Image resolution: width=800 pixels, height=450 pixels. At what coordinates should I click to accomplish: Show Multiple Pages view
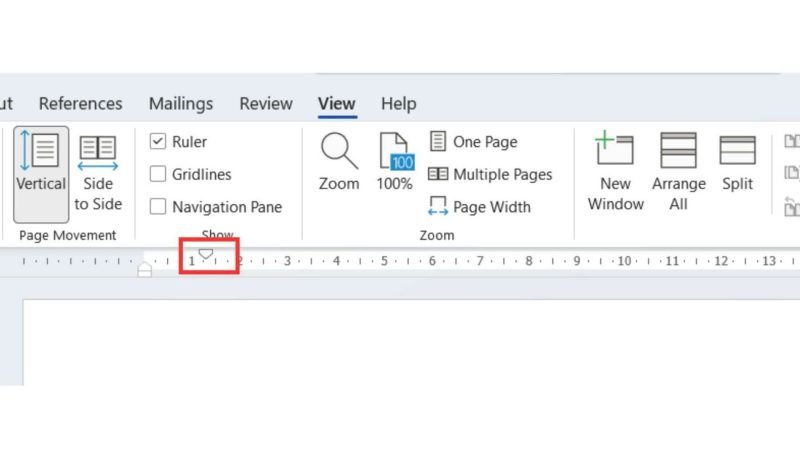click(x=490, y=174)
